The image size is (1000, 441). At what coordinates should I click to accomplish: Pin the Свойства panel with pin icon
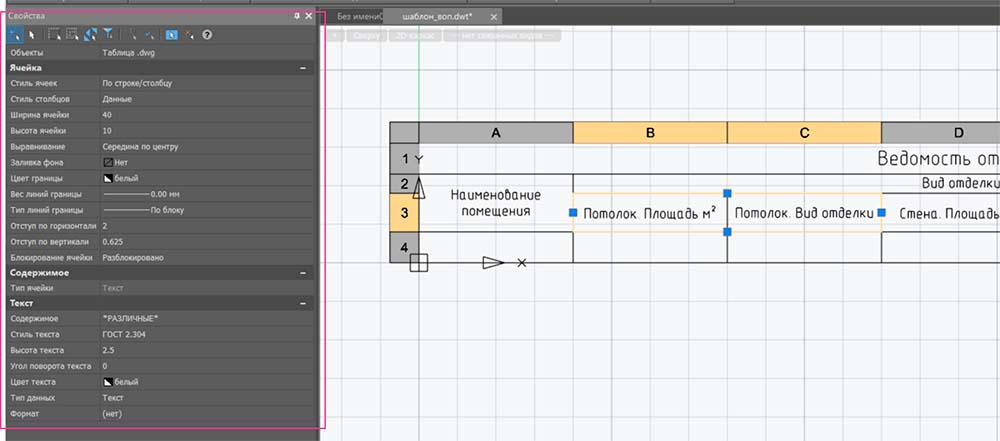pyautogui.click(x=296, y=17)
